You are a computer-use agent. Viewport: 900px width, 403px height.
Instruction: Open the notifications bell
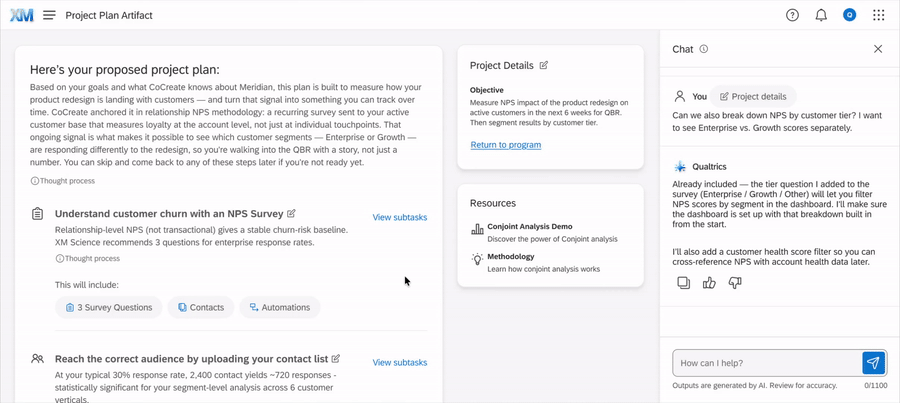point(821,16)
